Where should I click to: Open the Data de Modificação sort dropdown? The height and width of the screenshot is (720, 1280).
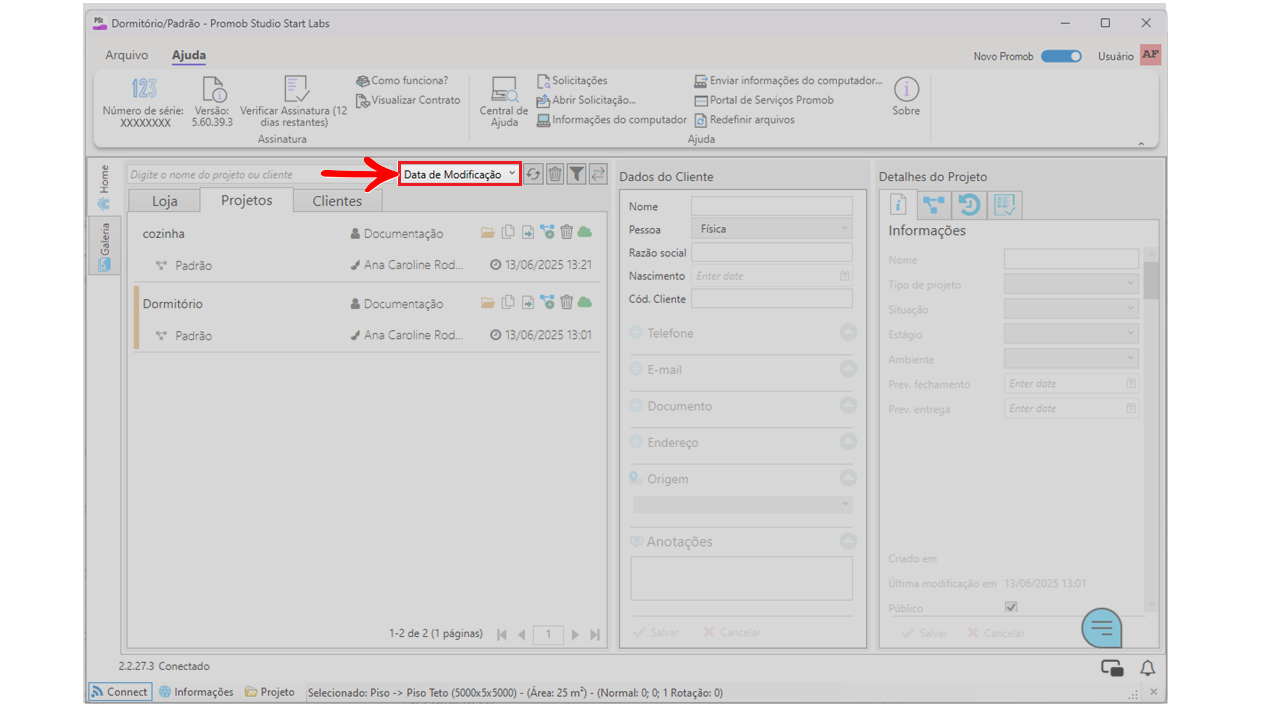460,174
